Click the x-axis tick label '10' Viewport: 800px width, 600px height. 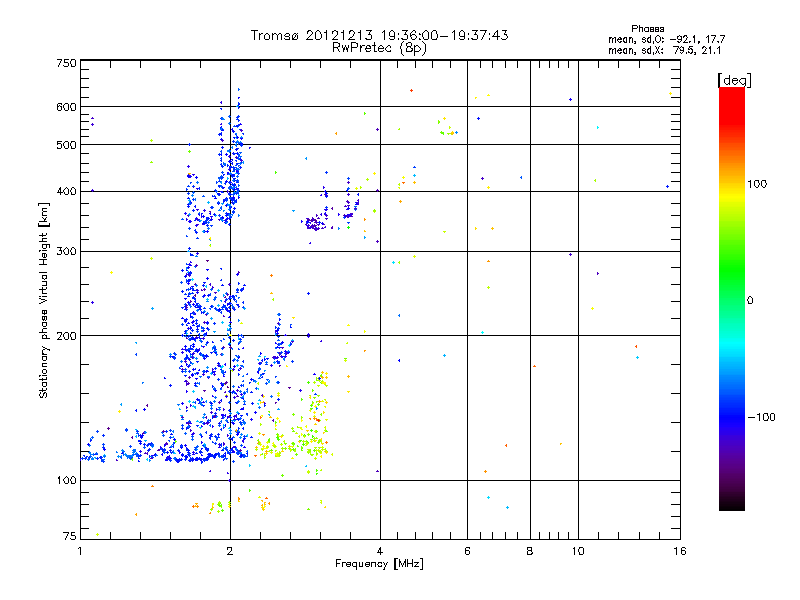578,551
